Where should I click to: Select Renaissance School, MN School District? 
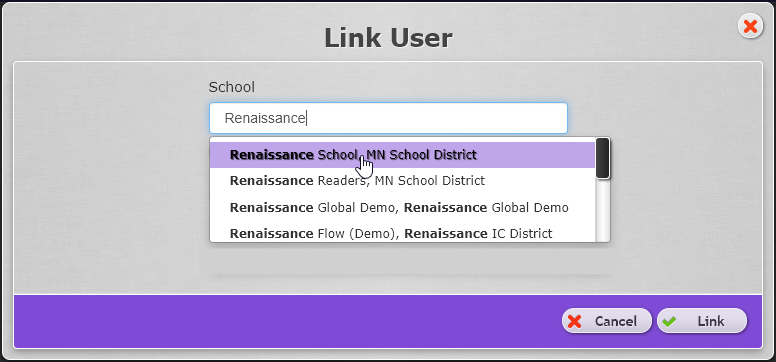(x=402, y=155)
